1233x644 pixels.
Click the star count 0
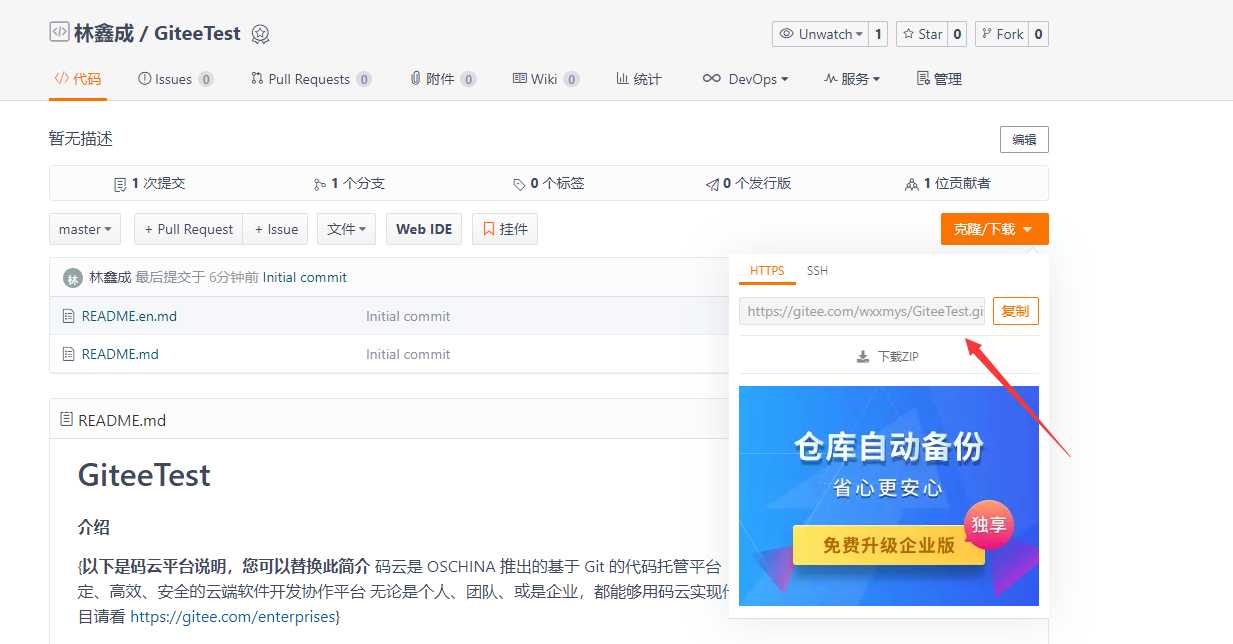click(957, 34)
